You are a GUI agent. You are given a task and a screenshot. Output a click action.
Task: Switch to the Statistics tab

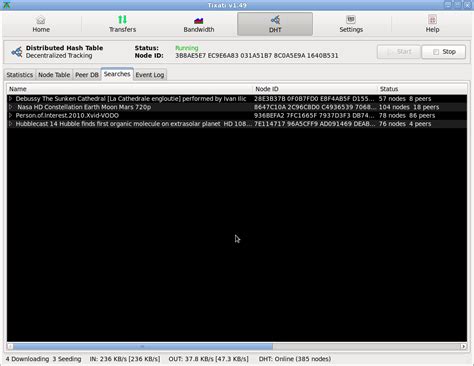point(20,75)
